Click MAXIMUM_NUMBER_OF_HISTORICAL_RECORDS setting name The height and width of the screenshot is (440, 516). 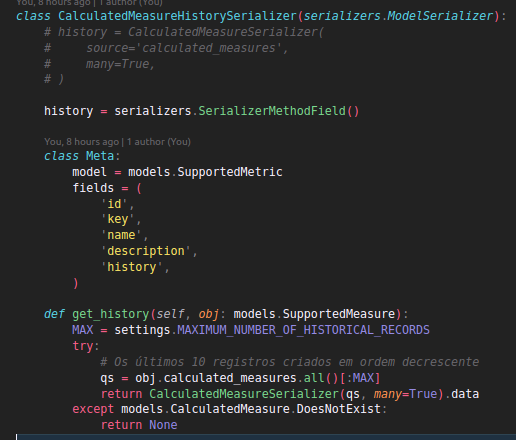coord(303,330)
